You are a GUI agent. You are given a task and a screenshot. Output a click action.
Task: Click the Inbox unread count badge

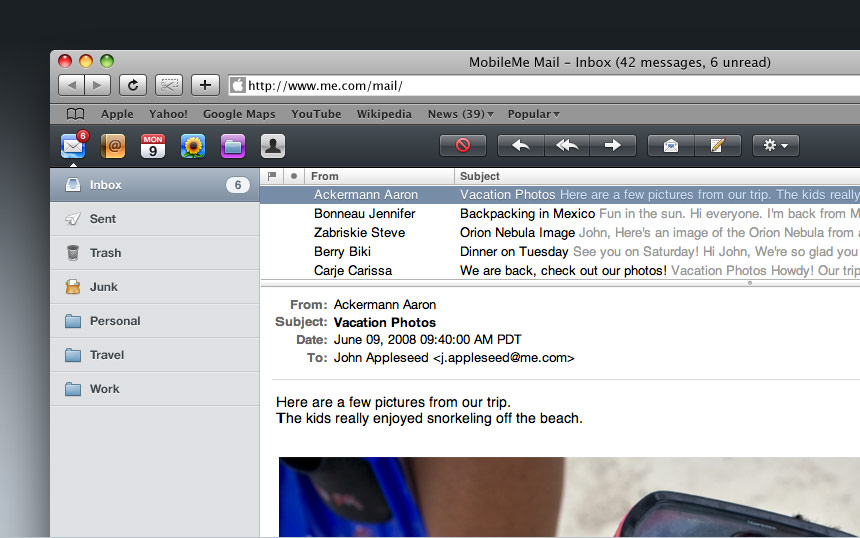[x=237, y=185]
